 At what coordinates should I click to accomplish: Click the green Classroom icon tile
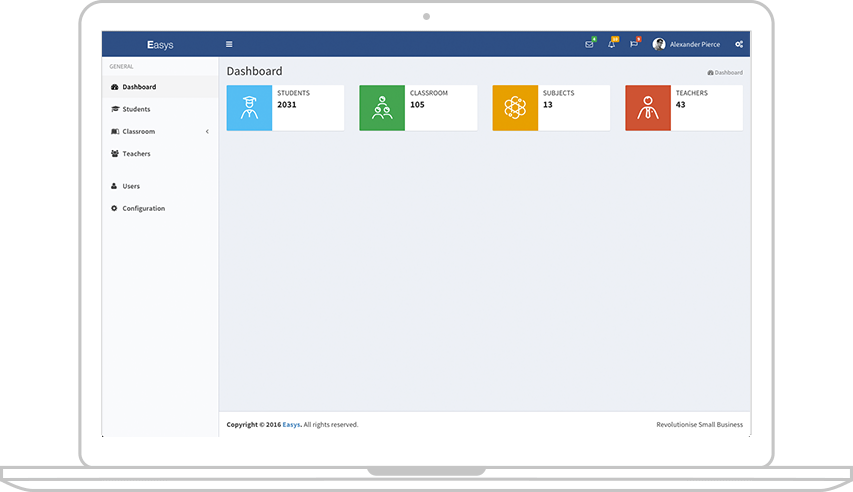[382, 108]
